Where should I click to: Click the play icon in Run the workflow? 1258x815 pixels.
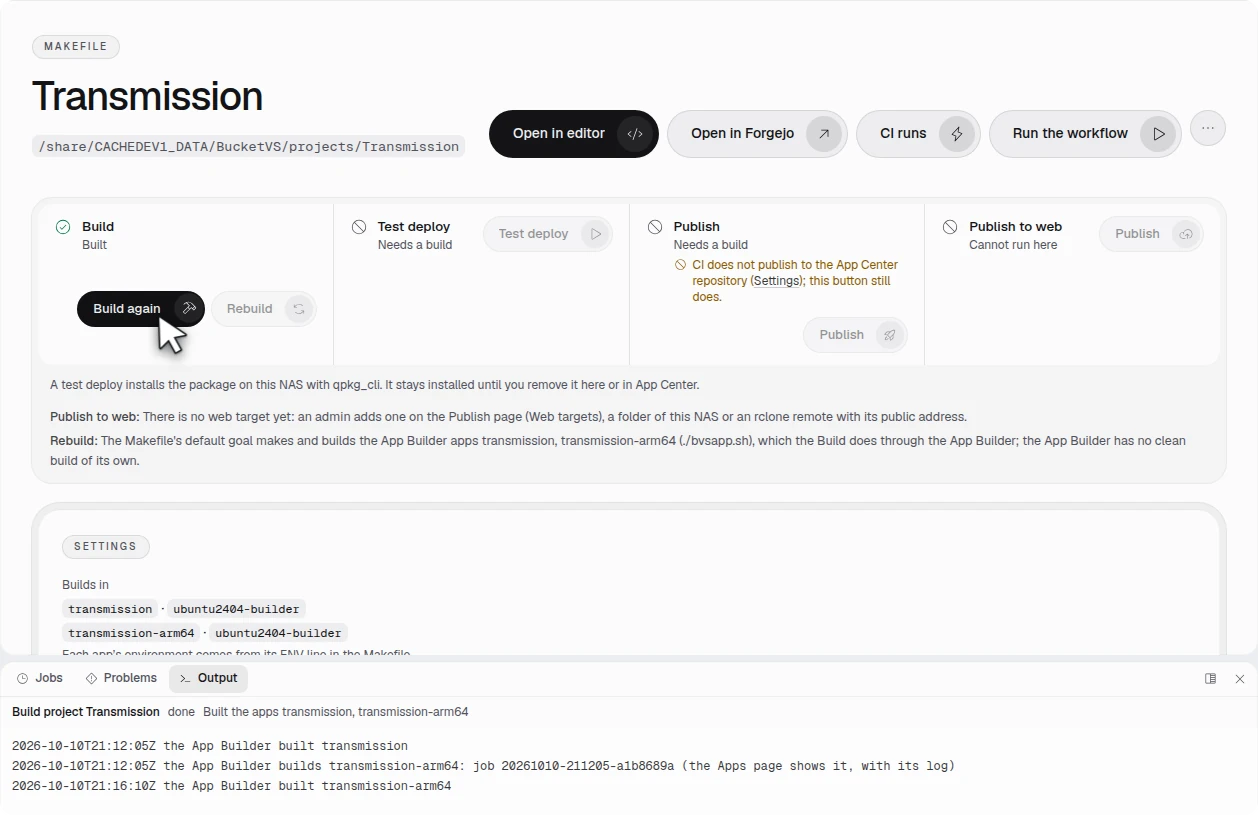point(1157,134)
